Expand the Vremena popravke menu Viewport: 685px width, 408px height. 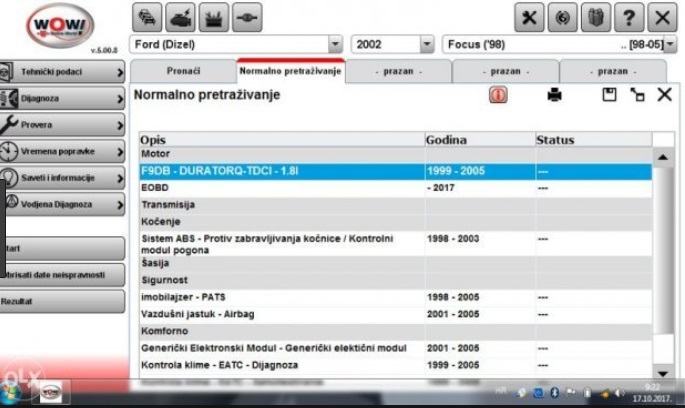coord(62,152)
